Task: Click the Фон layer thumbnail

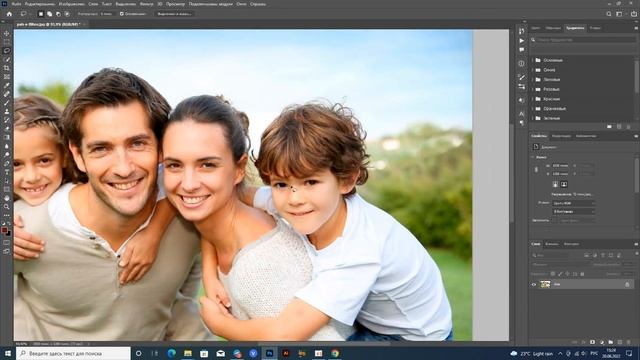Action: click(545, 284)
